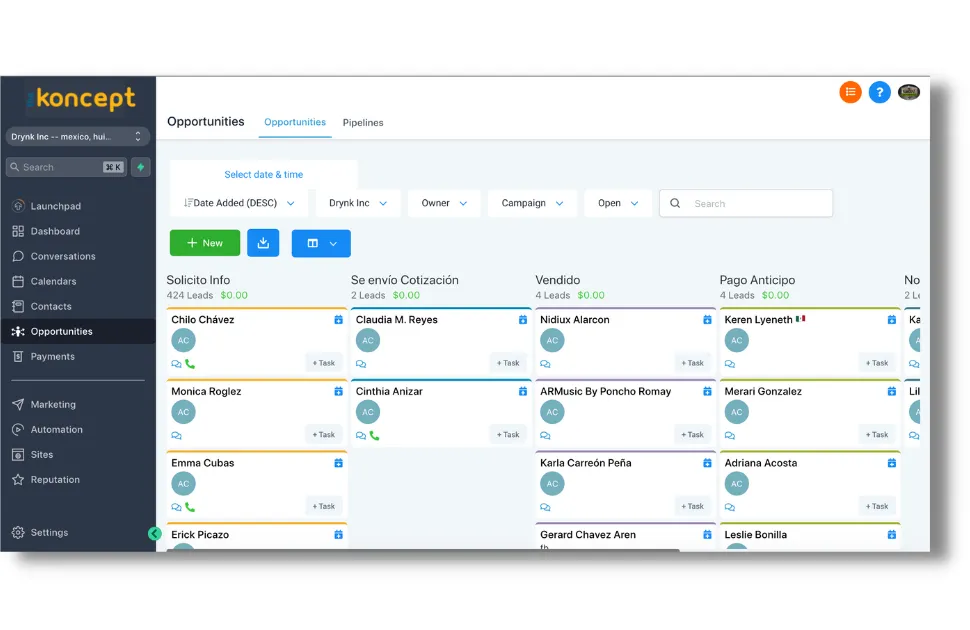The width and height of the screenshot is (970, 630).
Task: Click calendar icon on Claudia M. Reyes card
Action: tap(523, 320)
